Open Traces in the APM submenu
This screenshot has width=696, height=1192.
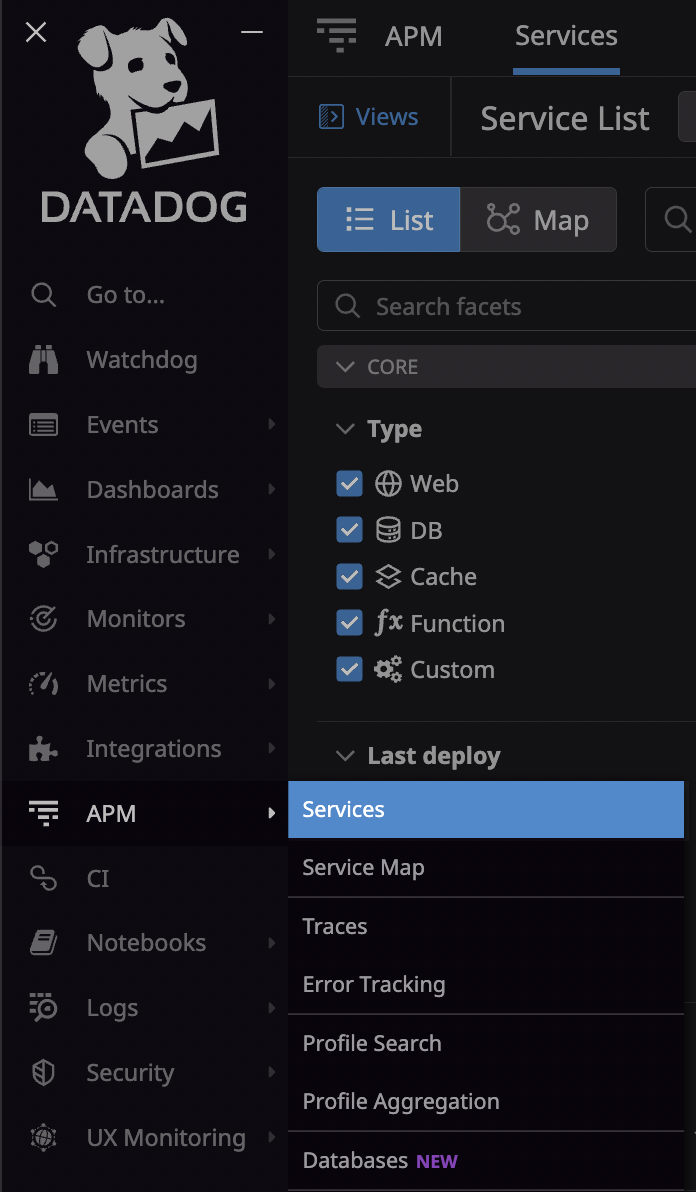click(335, 926)
